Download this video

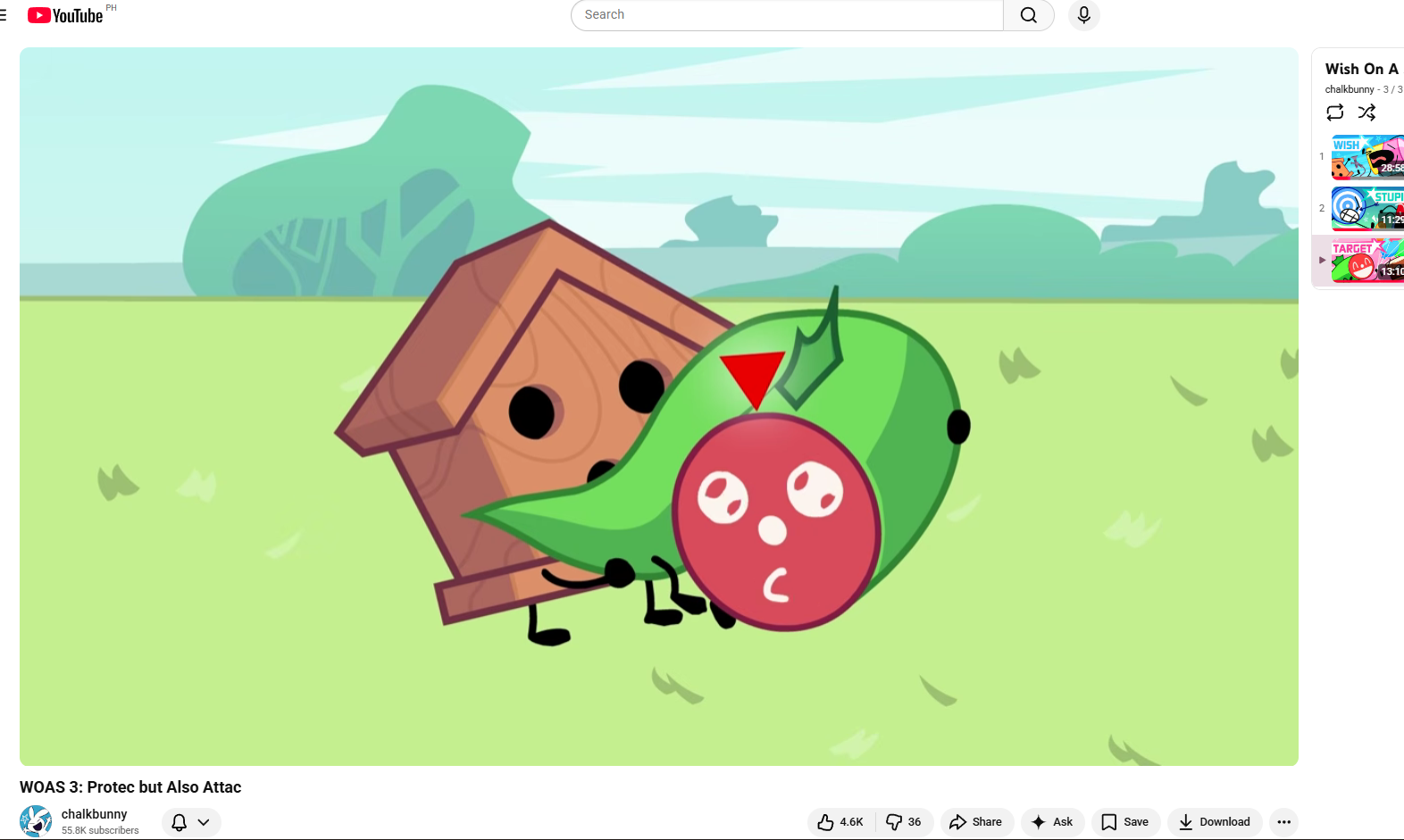point(1215,822)
